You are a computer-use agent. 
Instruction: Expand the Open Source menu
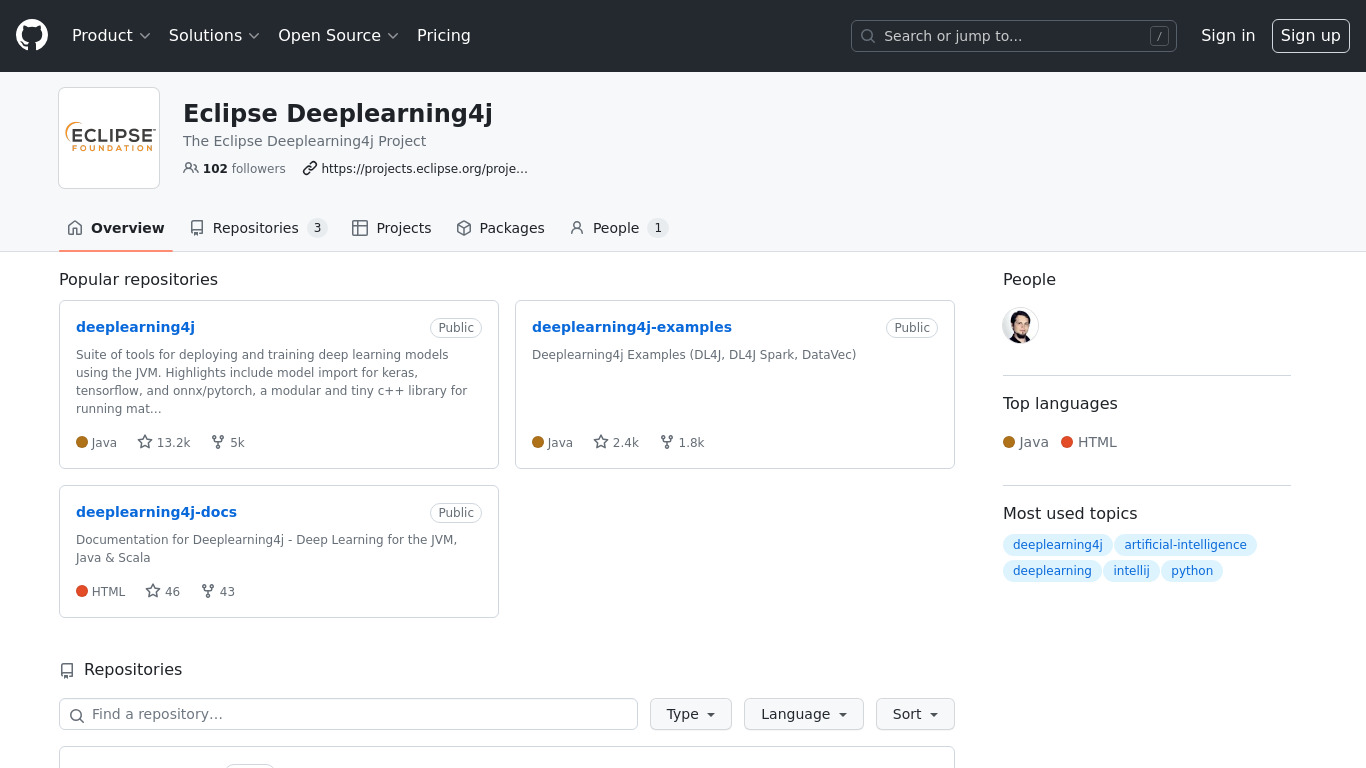click(x=338, y=36)
